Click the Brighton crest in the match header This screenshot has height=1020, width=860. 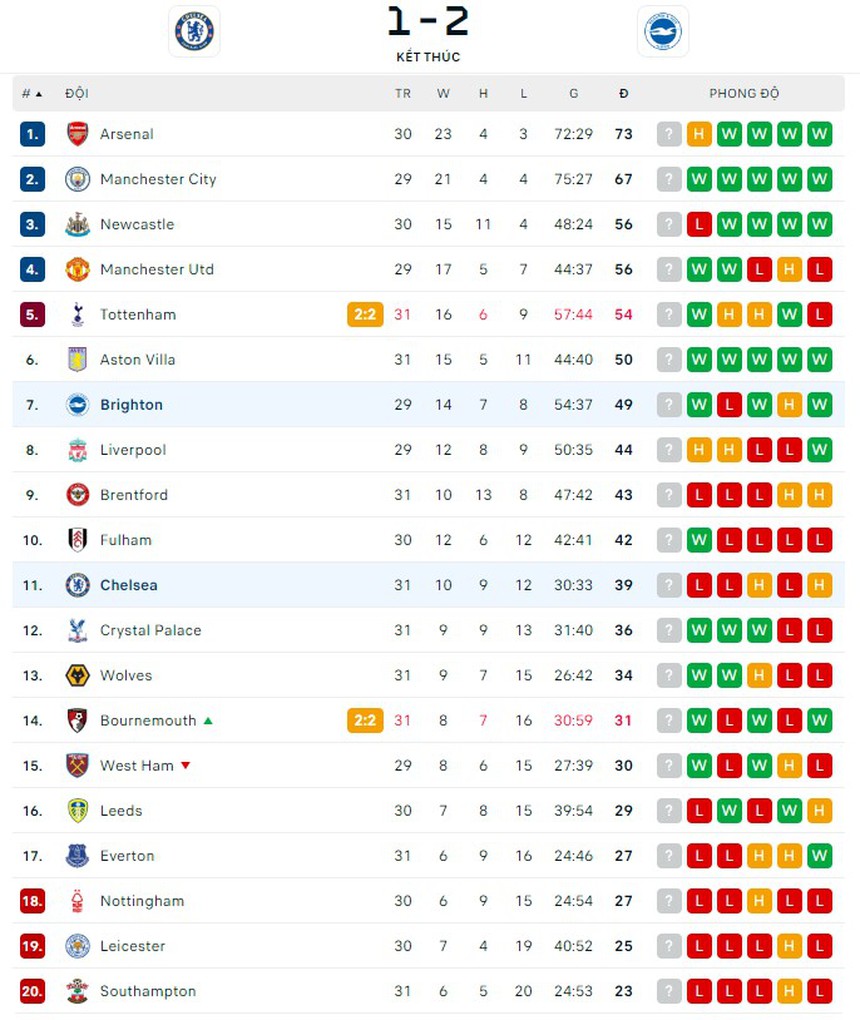pyautogui.click(x=662, y=31)
